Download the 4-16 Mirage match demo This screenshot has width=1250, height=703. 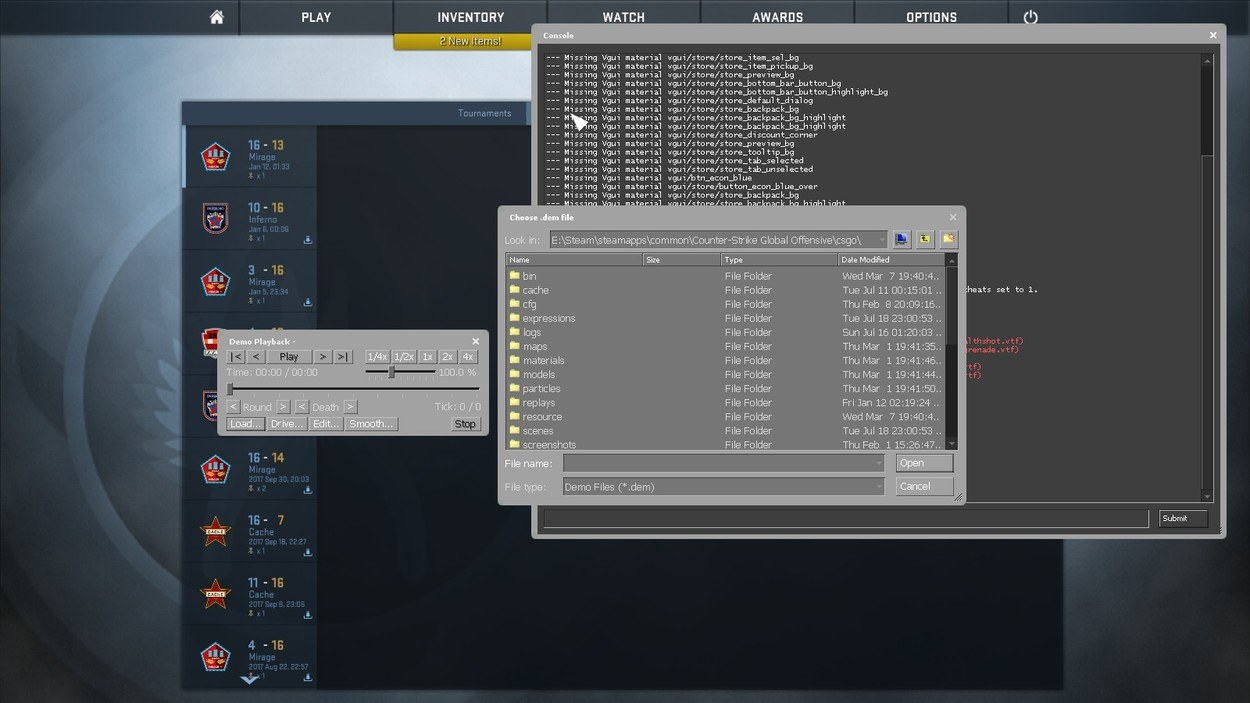(308, 677)
